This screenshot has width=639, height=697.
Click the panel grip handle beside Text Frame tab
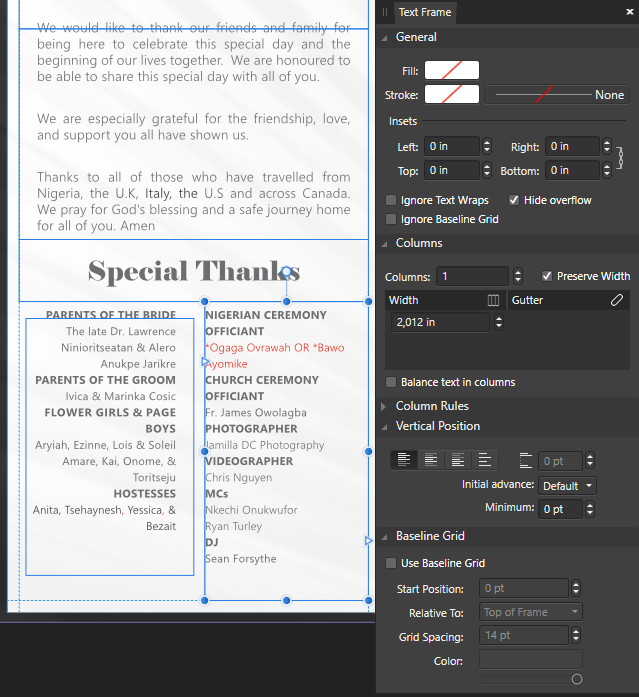click(x=385, y=12)
